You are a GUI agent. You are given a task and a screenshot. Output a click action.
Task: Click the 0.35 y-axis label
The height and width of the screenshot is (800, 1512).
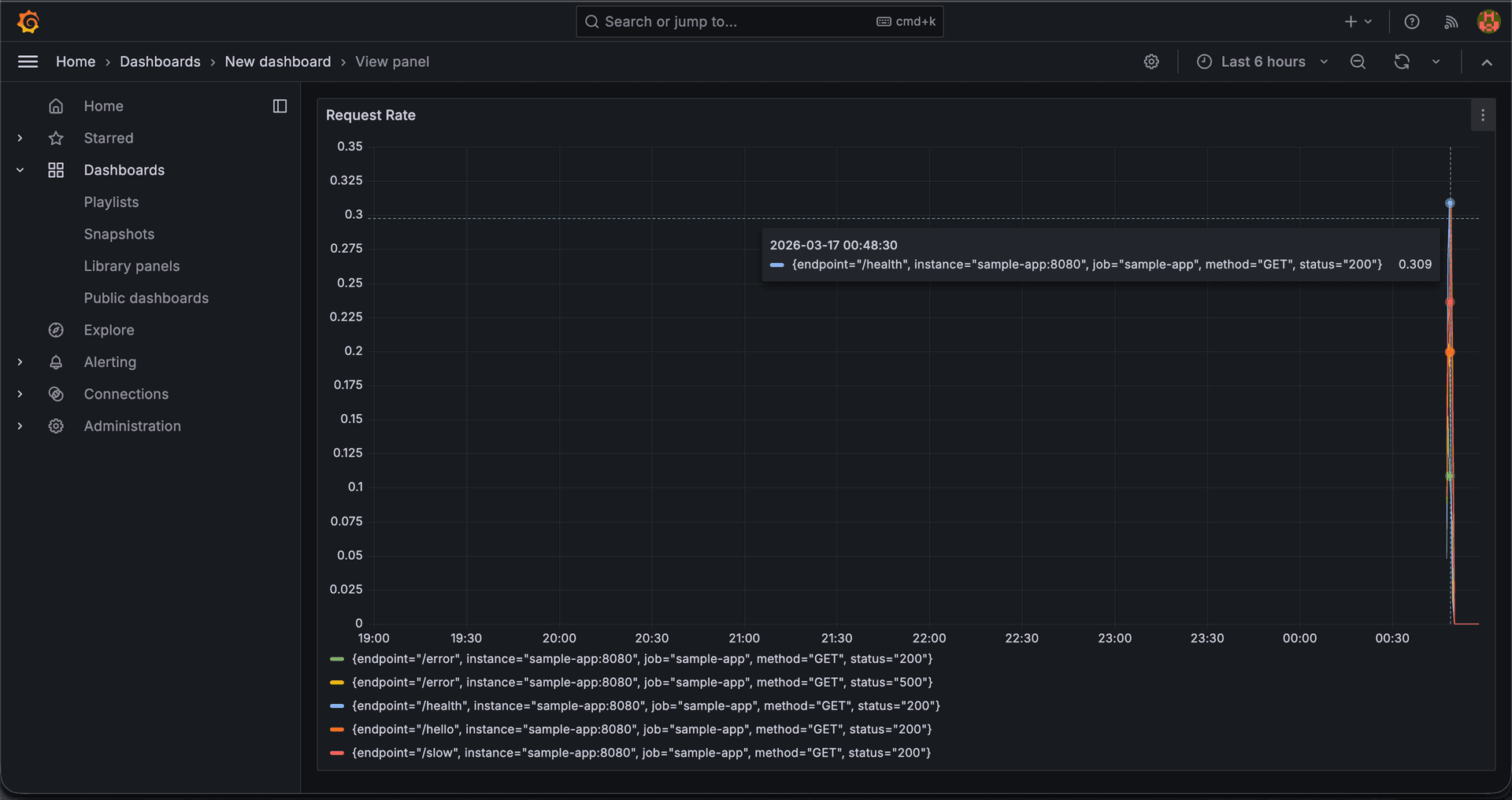(x=350, y=146)
